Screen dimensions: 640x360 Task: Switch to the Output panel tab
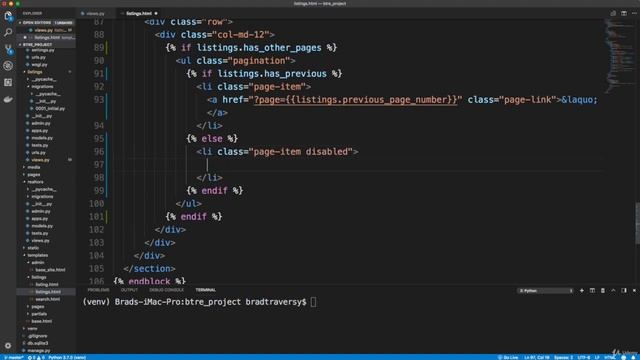129,290
